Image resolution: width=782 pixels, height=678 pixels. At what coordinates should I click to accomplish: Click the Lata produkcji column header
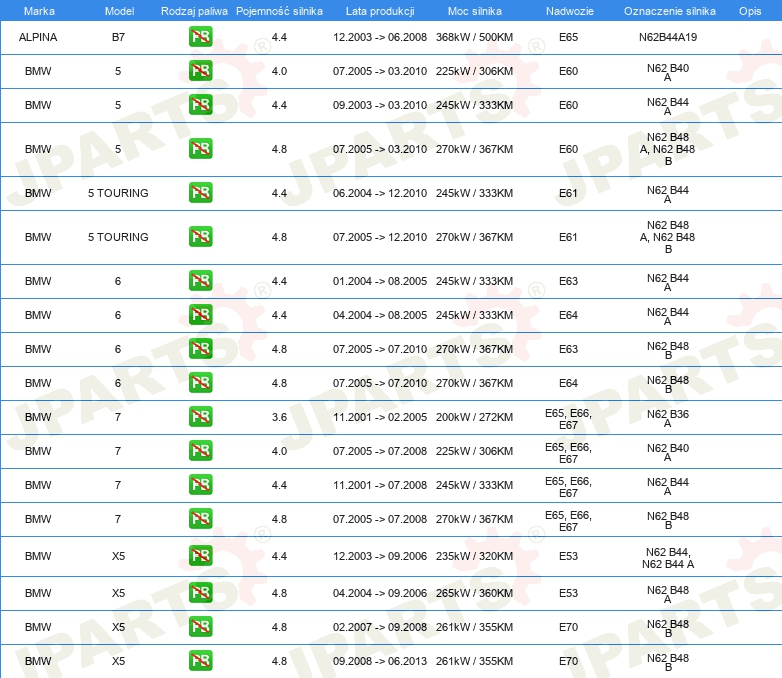point(379,11)
